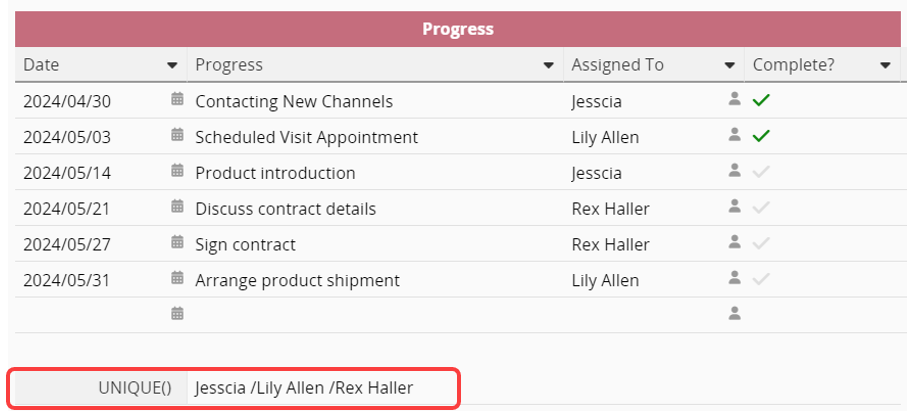
Task: Open calendar picker for 2024/04/30 row
Action: (177, 99)
